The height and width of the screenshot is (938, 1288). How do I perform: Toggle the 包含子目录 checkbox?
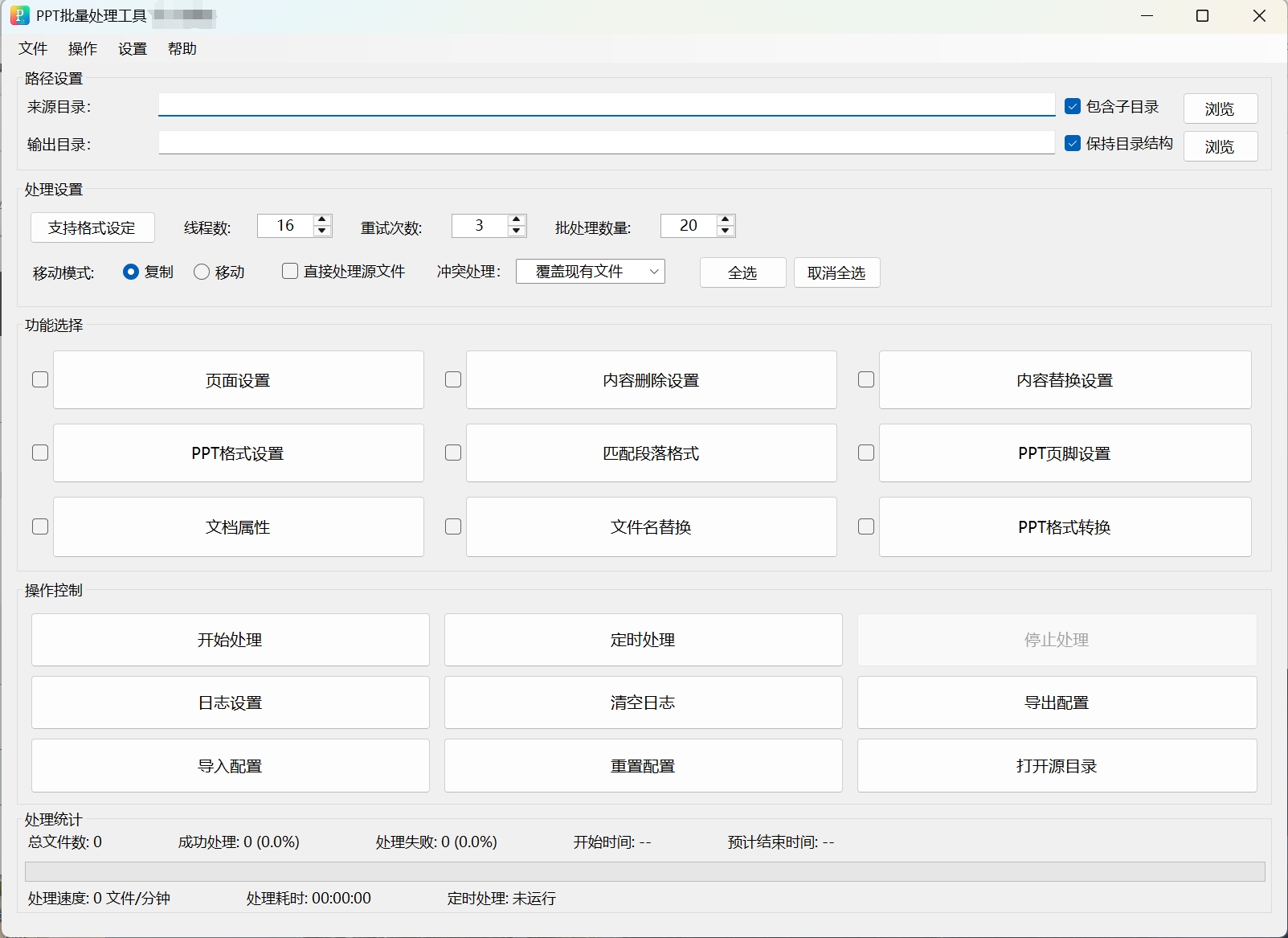[x=1073, y=106]
